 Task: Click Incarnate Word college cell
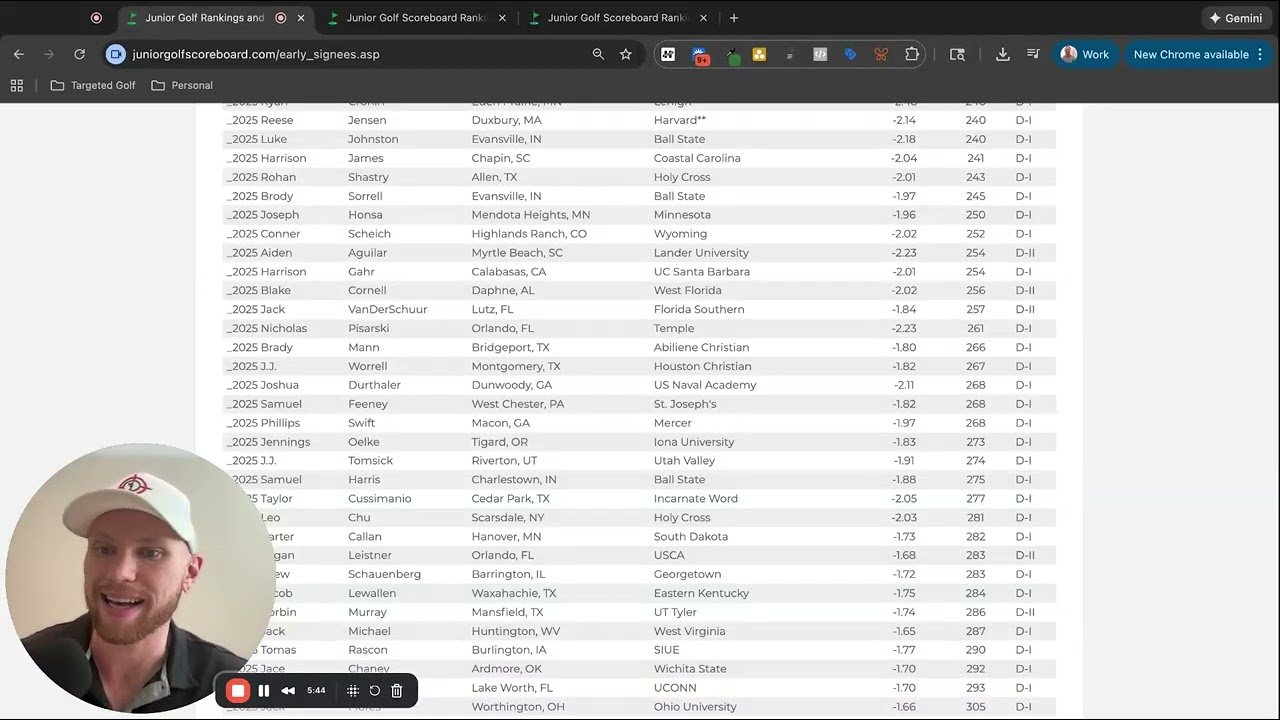pyautogui.click(x=695, y=499)
